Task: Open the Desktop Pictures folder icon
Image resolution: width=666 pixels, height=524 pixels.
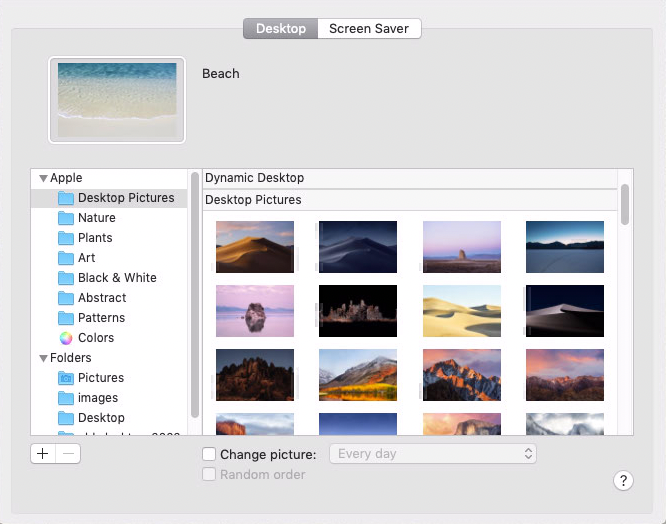Action: click(x=66, y=198)
